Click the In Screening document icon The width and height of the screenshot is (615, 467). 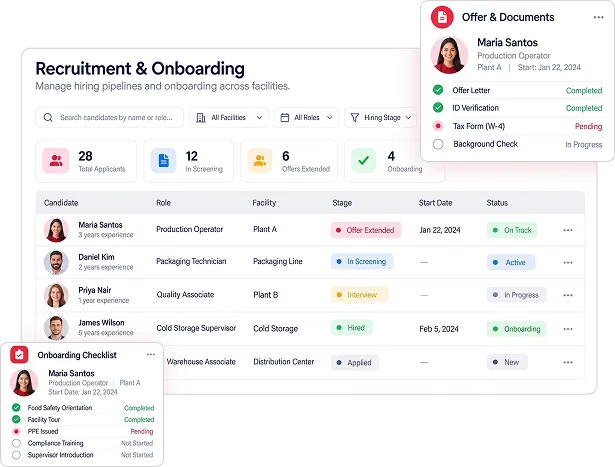click(164, 161)
